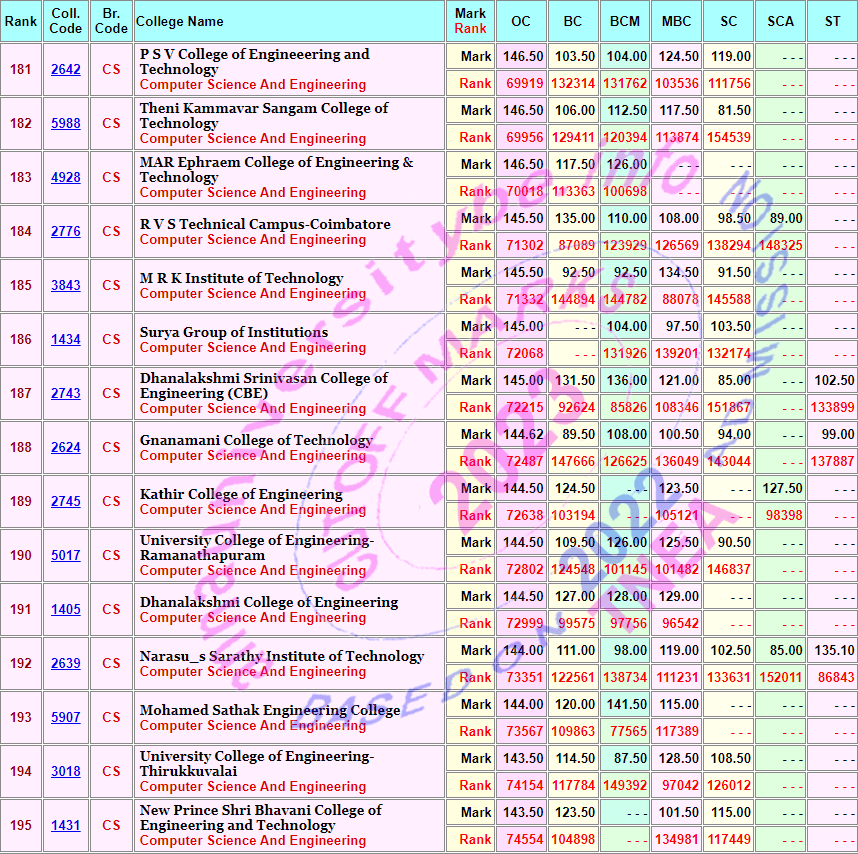This screenshot has width=858, height=854.
Task: Open college code 2642 link
Action: coord(66,70)
